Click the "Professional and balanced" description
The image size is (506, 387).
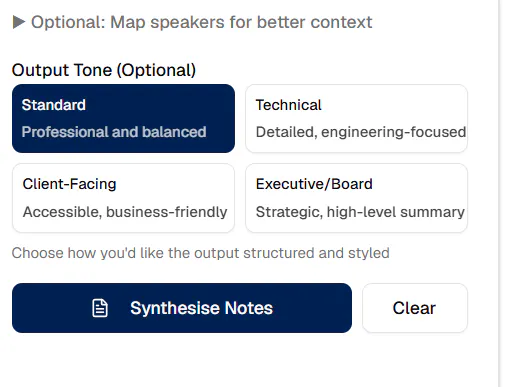pyautogui.click(x=114, y=132)
